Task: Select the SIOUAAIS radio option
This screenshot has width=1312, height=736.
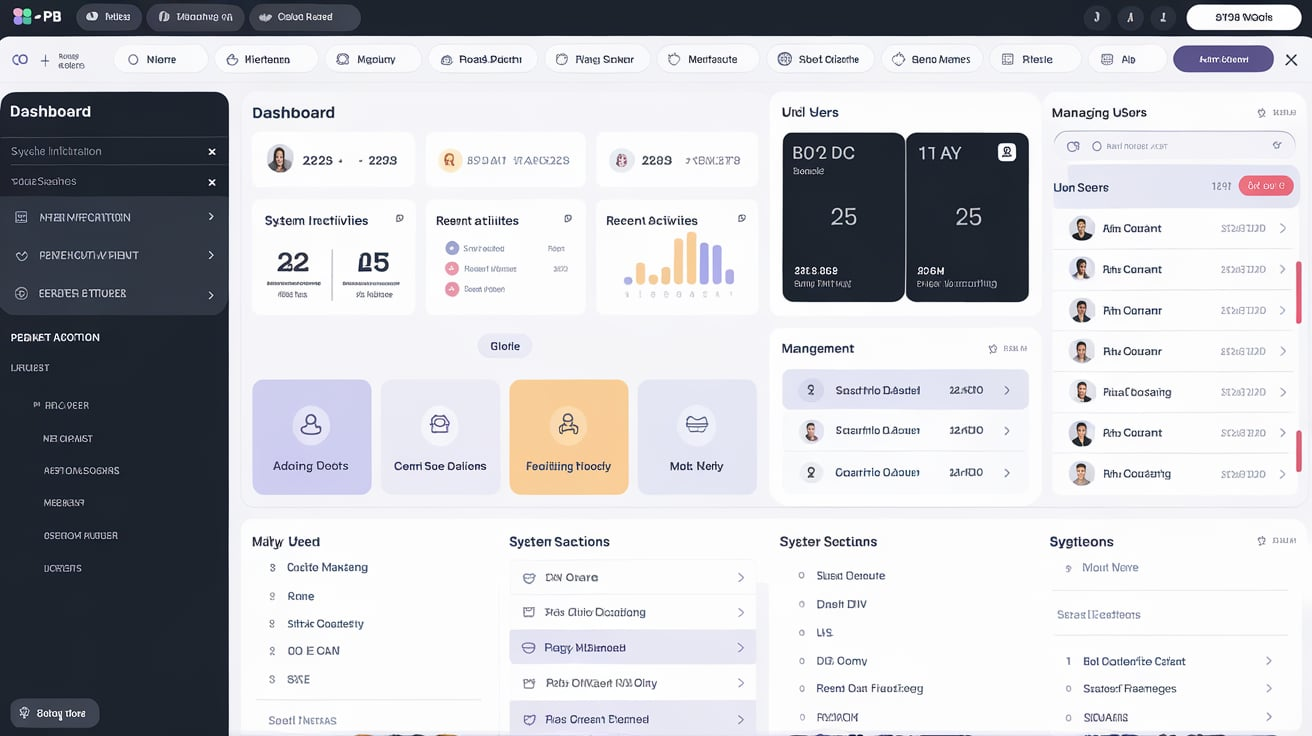Action: 1069,717
